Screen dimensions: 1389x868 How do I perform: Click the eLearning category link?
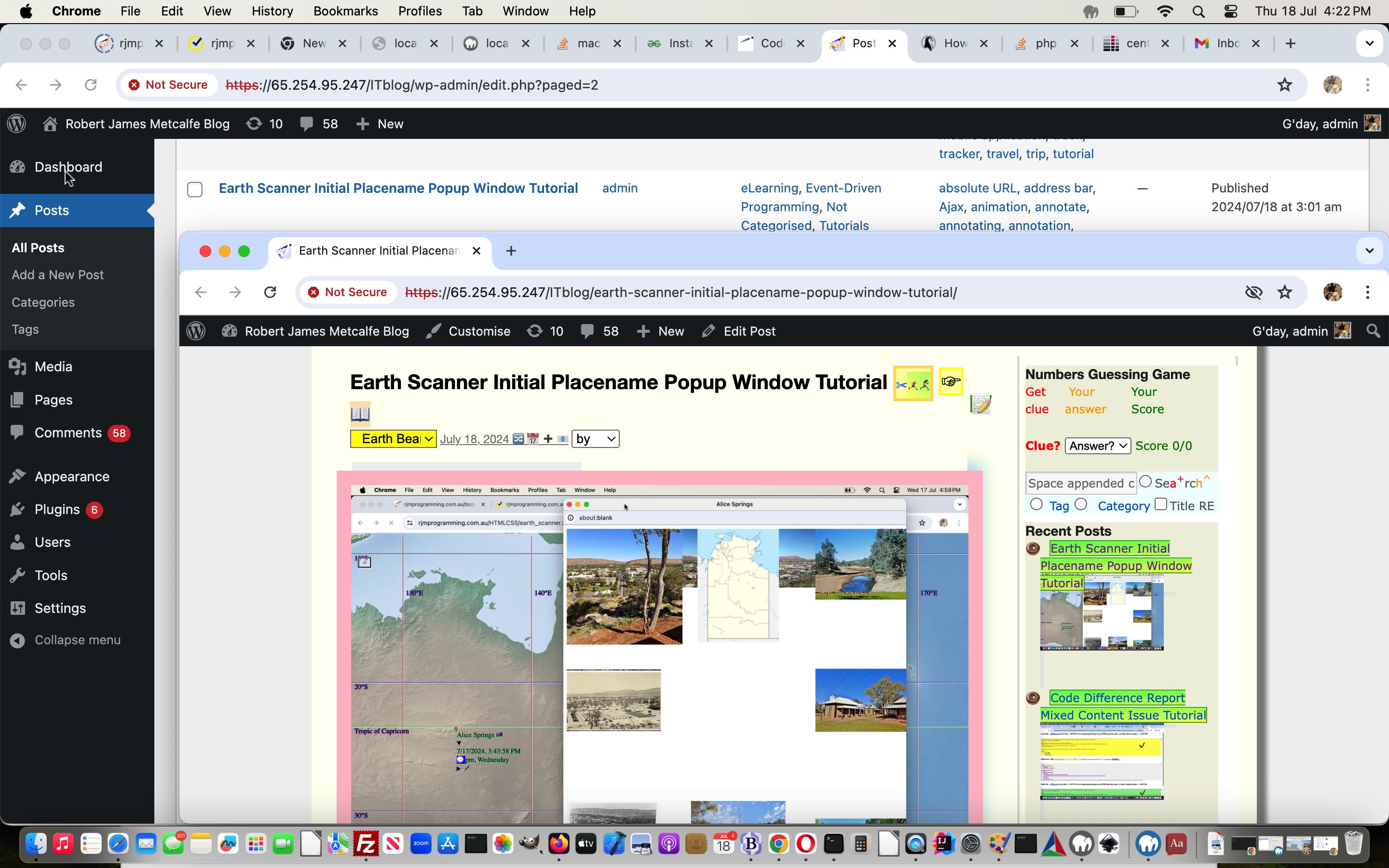(x=769, y=188)
